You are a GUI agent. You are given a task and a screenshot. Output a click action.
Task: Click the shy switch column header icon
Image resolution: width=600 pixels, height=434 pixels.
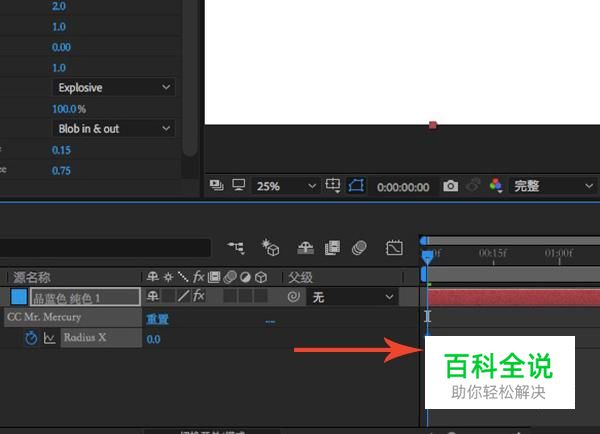click(x=153, y=277)
